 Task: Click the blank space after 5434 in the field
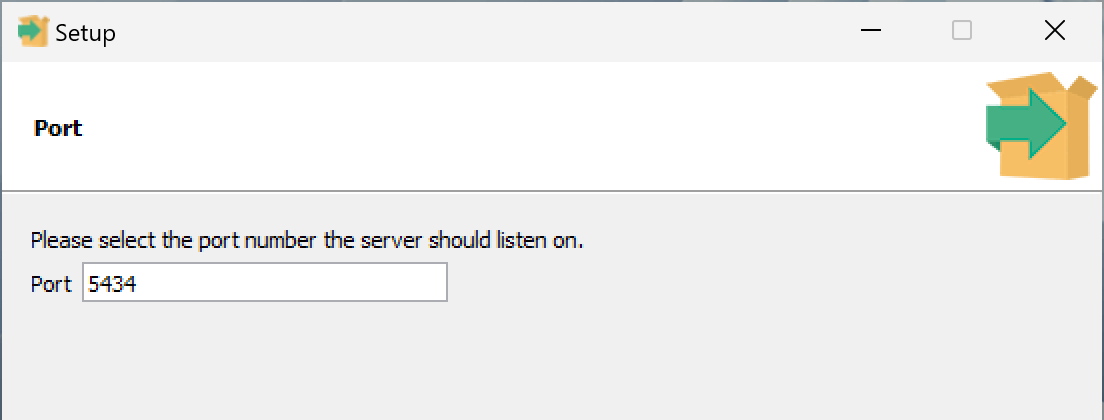coord(300,284)
